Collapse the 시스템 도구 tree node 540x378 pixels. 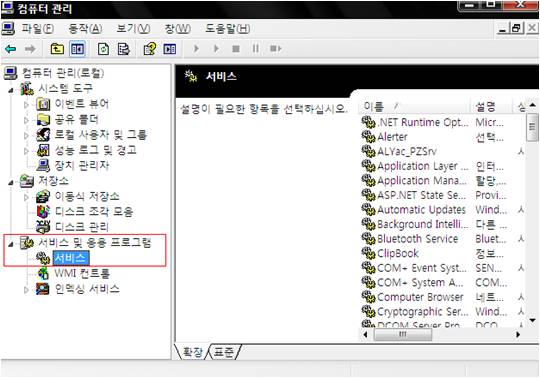pyautogui.click(x=11, y=90)
